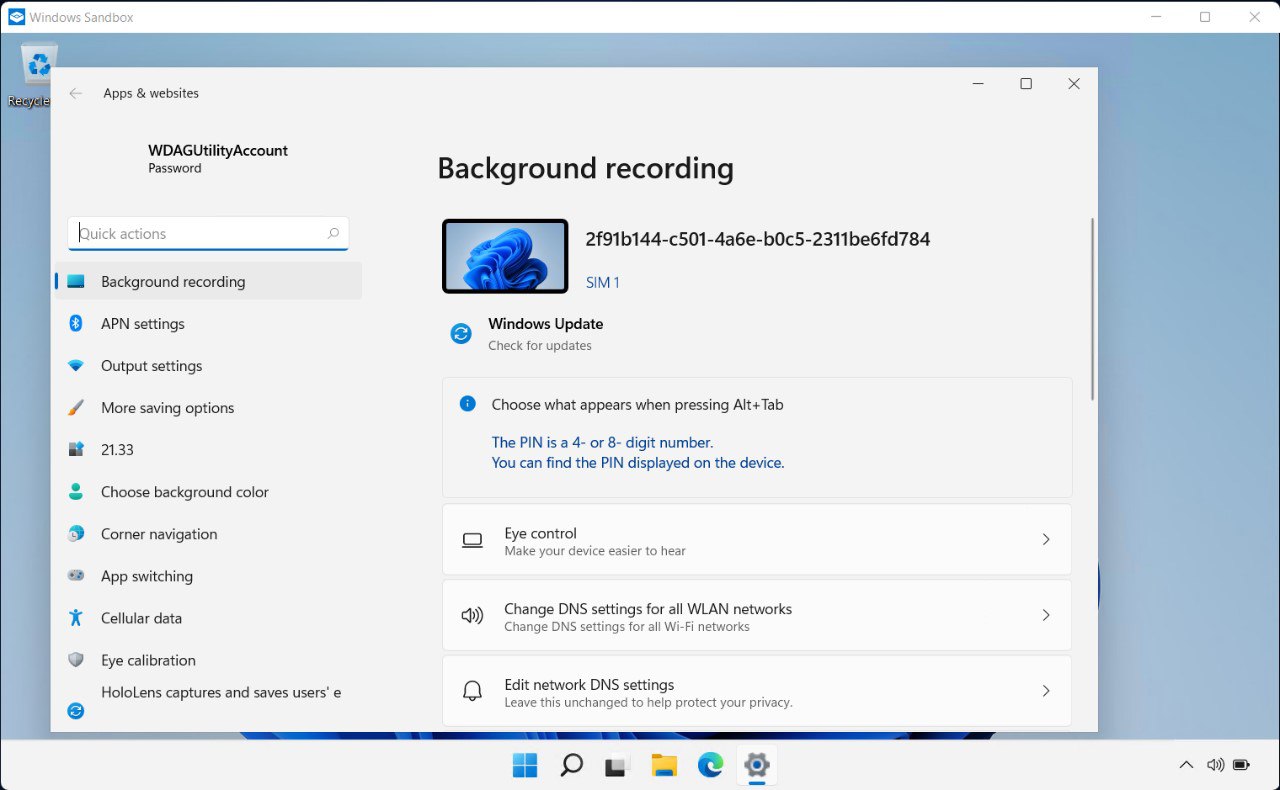Click the Bluetooth icon beside APN settings
The image size is (1280, 790).
point(76,323)
